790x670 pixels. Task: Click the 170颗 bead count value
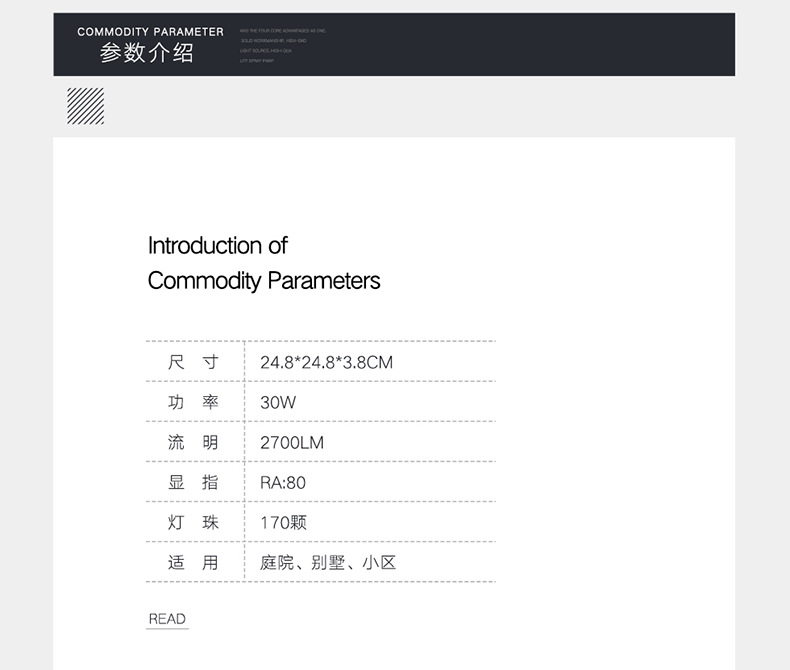click(283, 522)
